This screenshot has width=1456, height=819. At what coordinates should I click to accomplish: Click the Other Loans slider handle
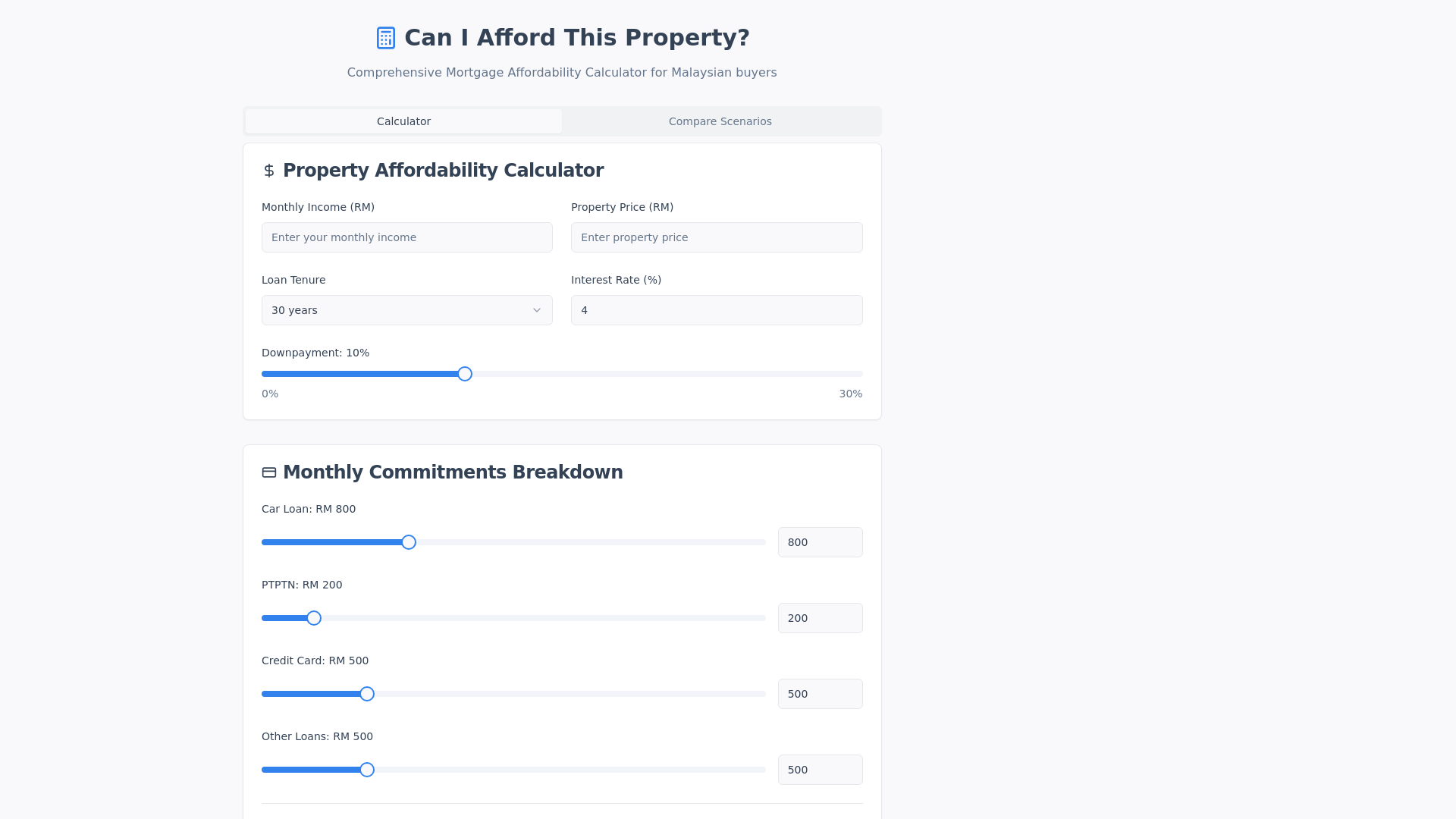click(x=367, y=770)
